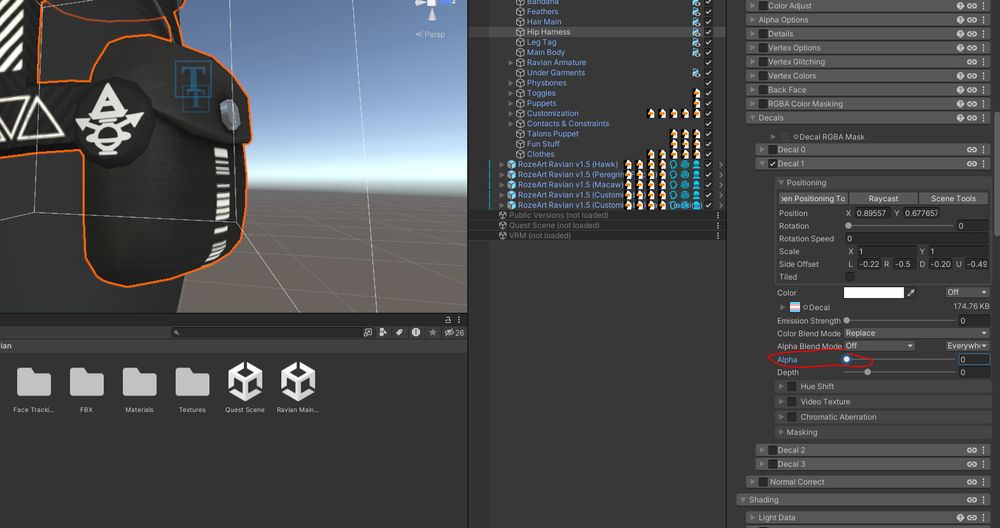1000x528 pixels.
Task: Open the Alpha Blend Mode Off dropdown
Action: 879,346
